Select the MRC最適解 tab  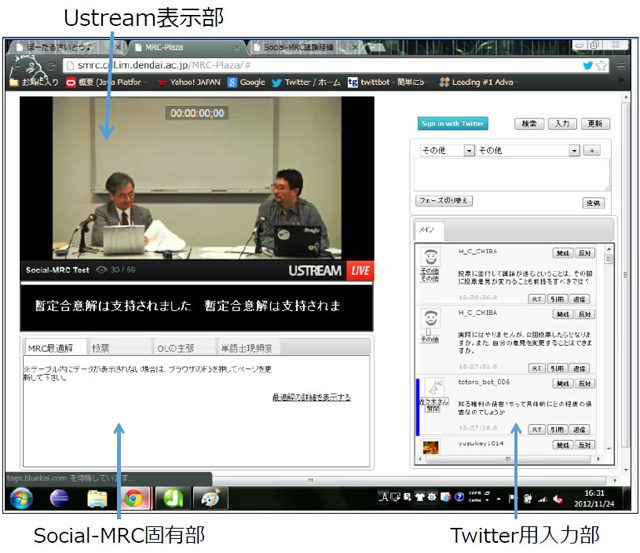pyautogui.click(x=55, y=348)
